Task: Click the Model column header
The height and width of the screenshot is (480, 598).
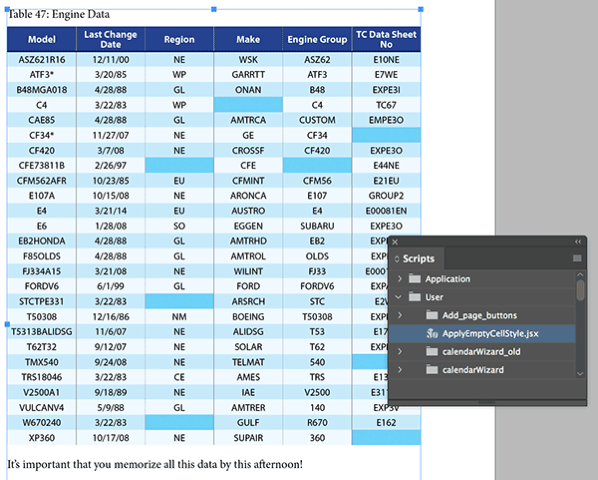Action: coord(42,39)
